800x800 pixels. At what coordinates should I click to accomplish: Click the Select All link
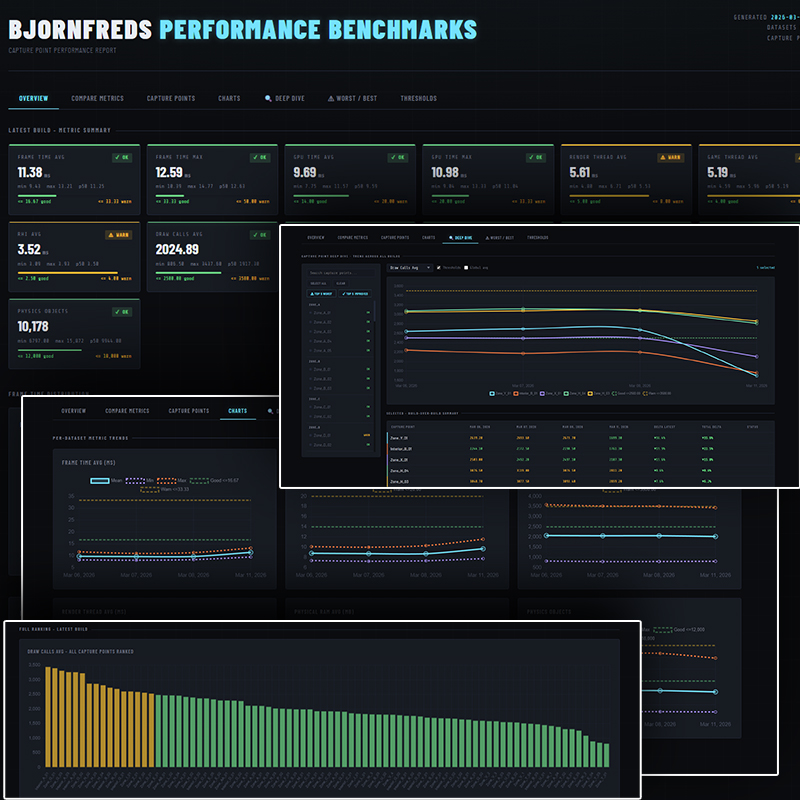pos(321,284)
